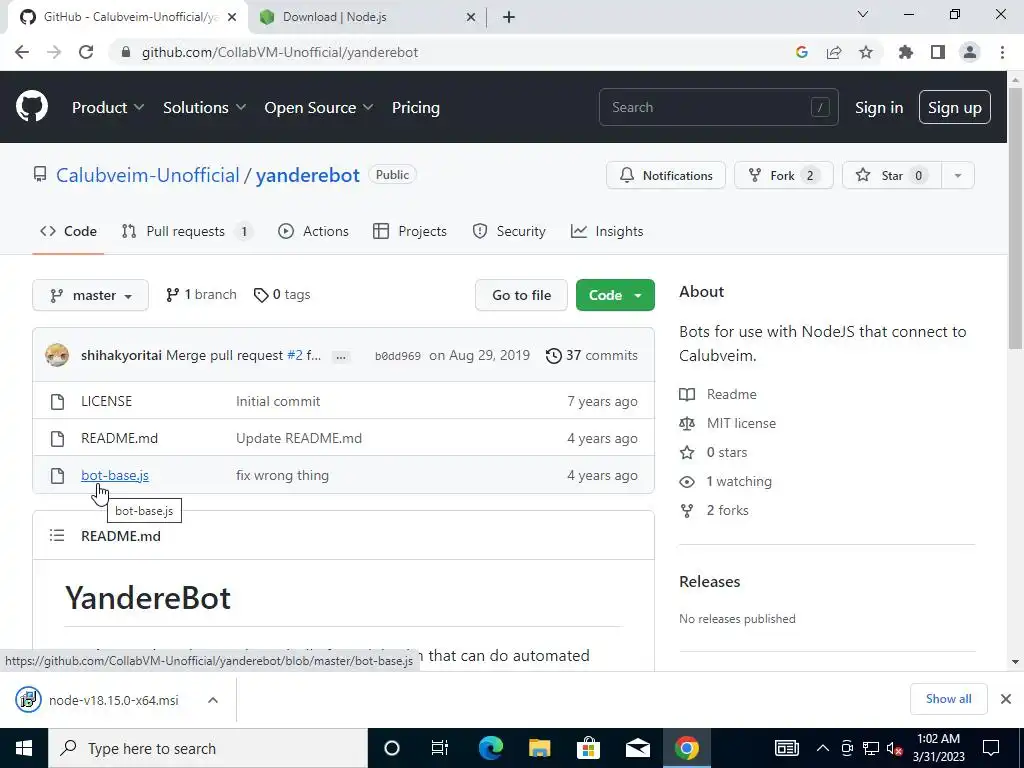The height and width of the screenshot is (768, 1024).
Task: Open the Star lists dropdown arrow
Action: pos(958,175)
